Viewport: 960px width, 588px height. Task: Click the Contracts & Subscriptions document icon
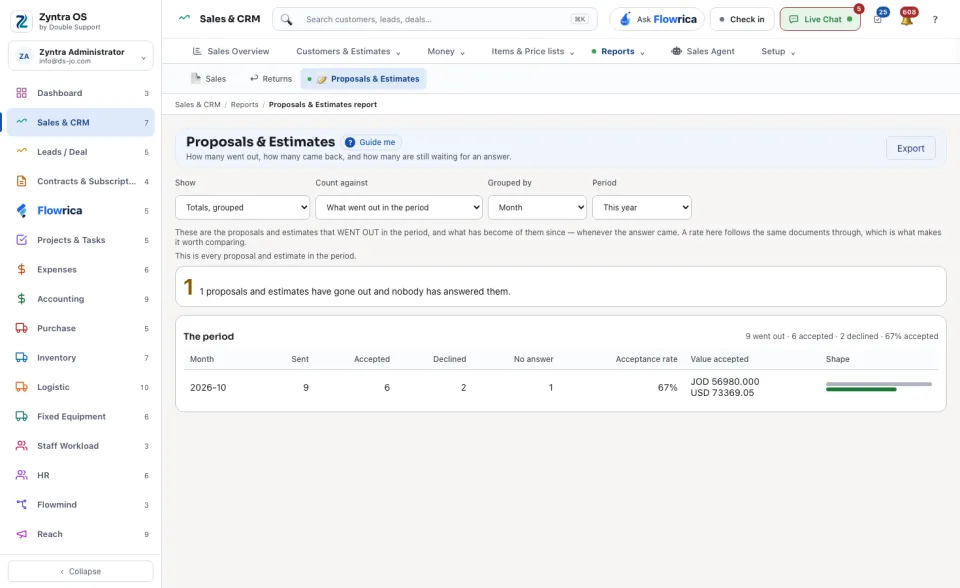(x=21, y=181)
